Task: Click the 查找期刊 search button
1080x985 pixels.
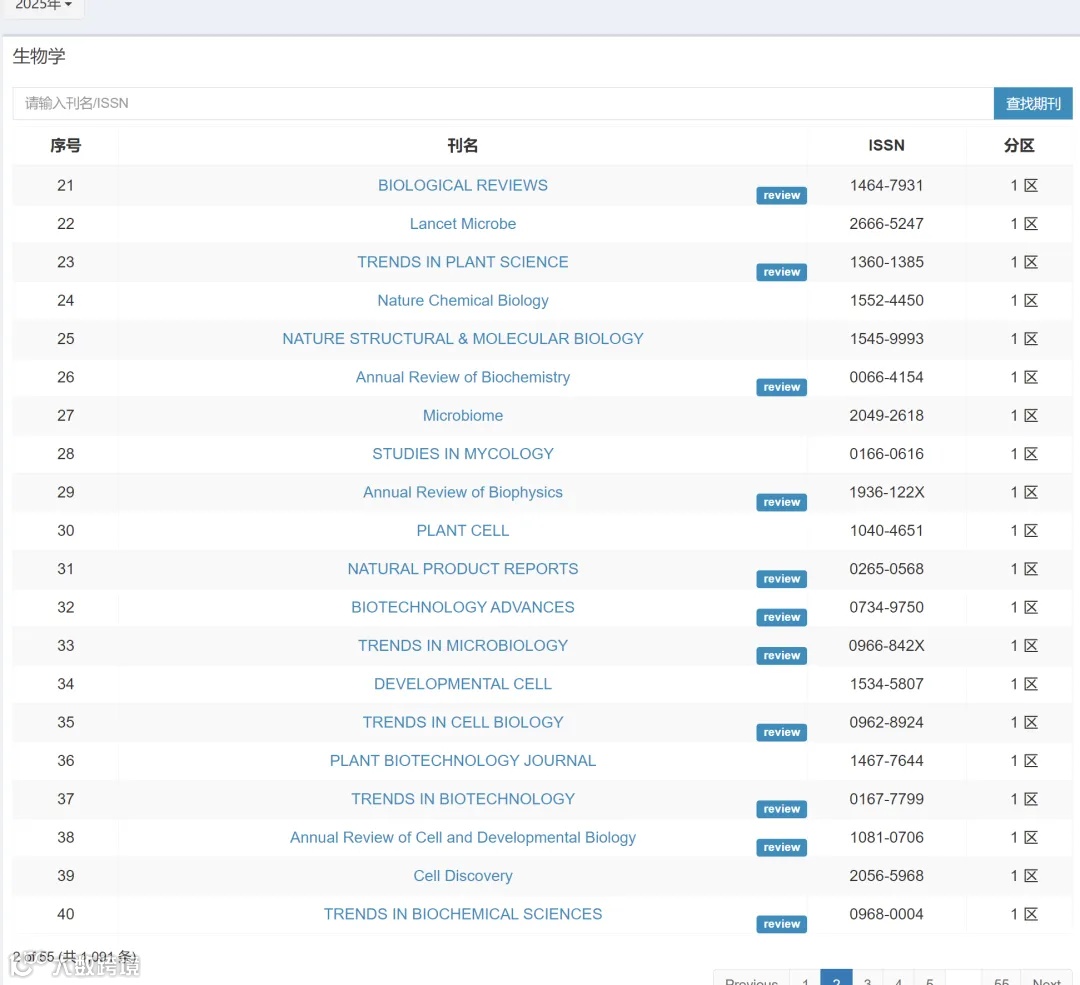Action: [1033, 103]
